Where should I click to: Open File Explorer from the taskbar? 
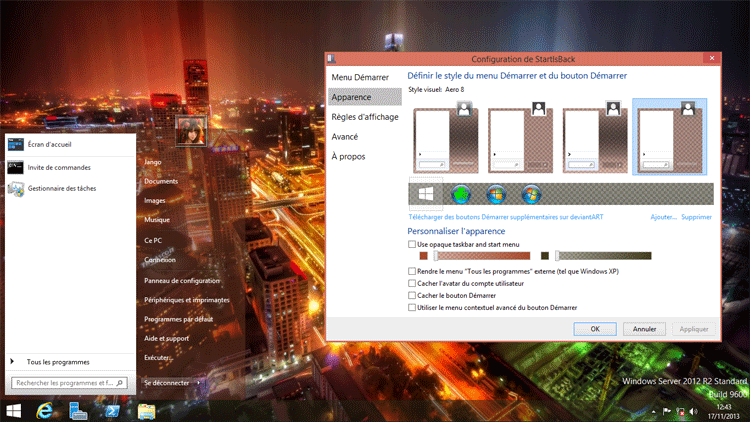[x=146, y=411]
